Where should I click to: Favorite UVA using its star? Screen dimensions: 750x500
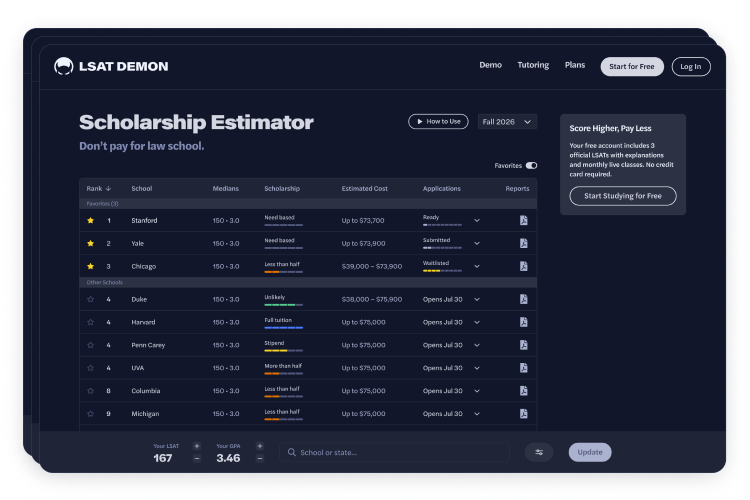(90, 368)
